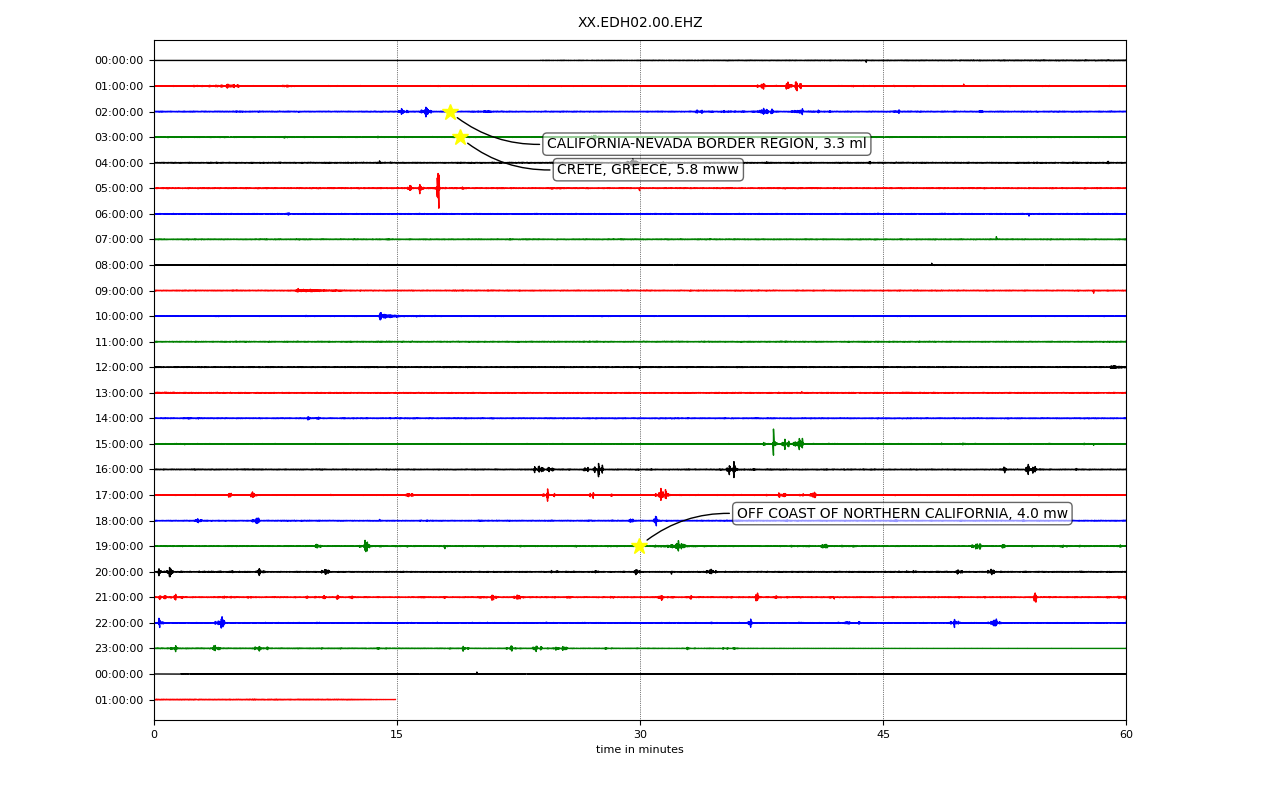The image size is (1280, 800).
Task: Click the blue burst on the 10:00:00 trace
Action: click(381, 316)
